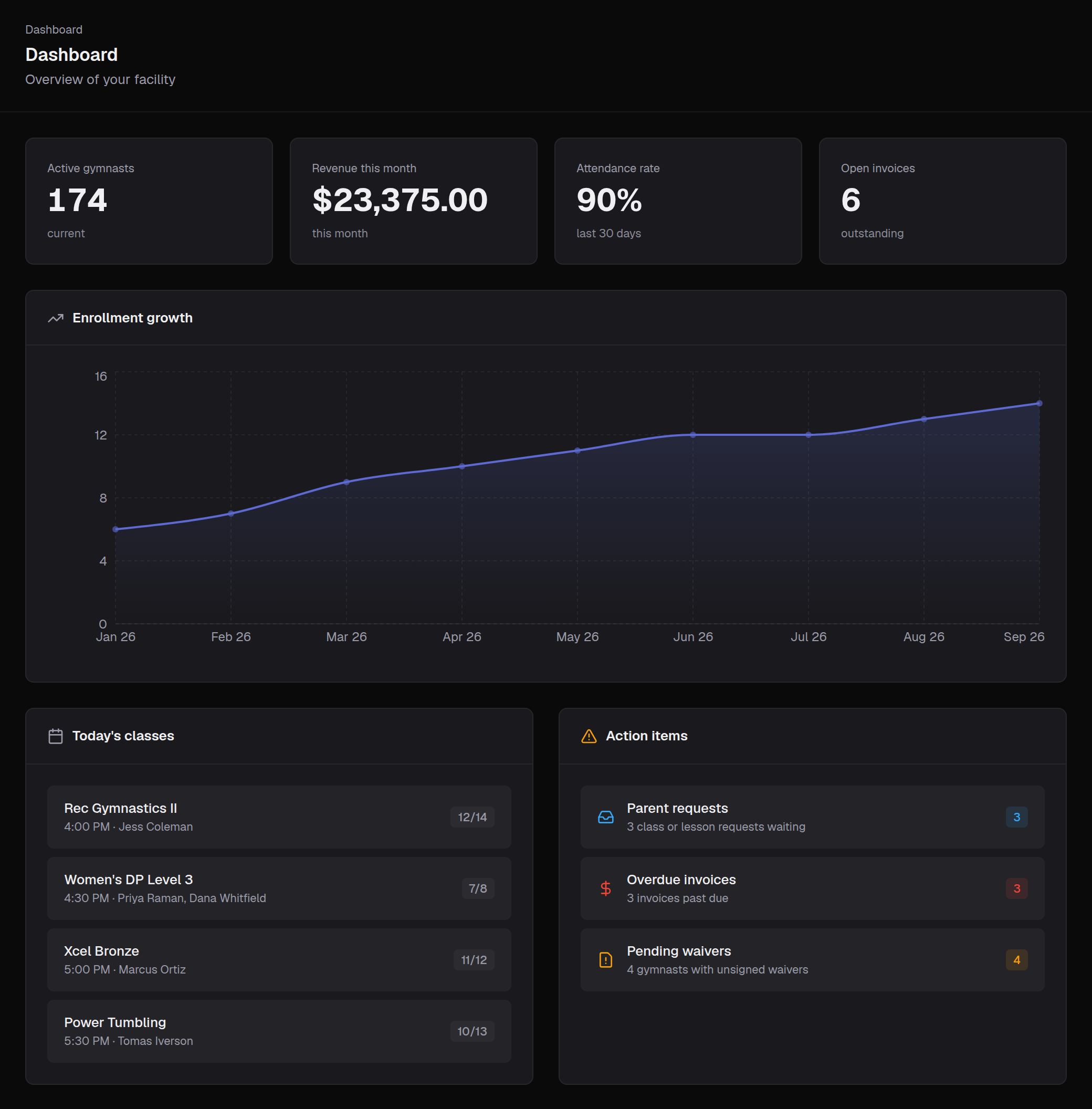Screen dimensions: 1092x1109
Task: Click "5:30 PM · Tomas Iverson" text
Action: pos(129,1041)
